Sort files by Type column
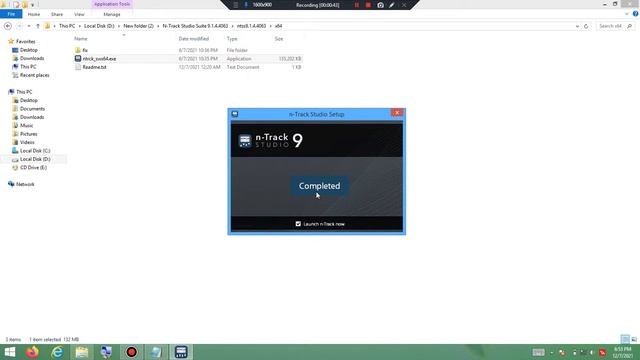This screenshot has width=640, height=360. click(x=232, y=39)
